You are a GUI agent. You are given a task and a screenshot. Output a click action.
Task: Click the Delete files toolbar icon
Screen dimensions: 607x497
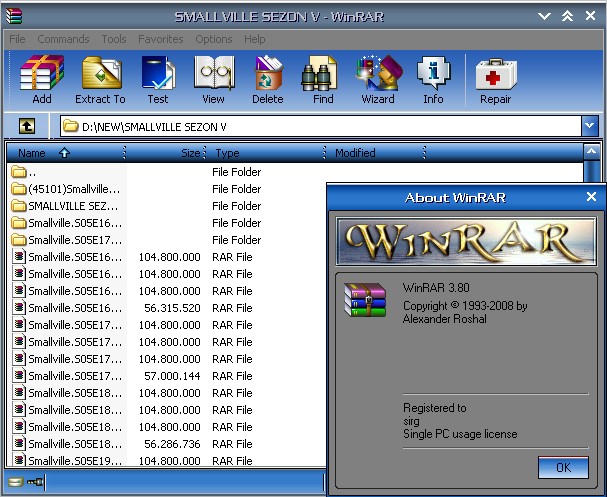pos(268,79)
